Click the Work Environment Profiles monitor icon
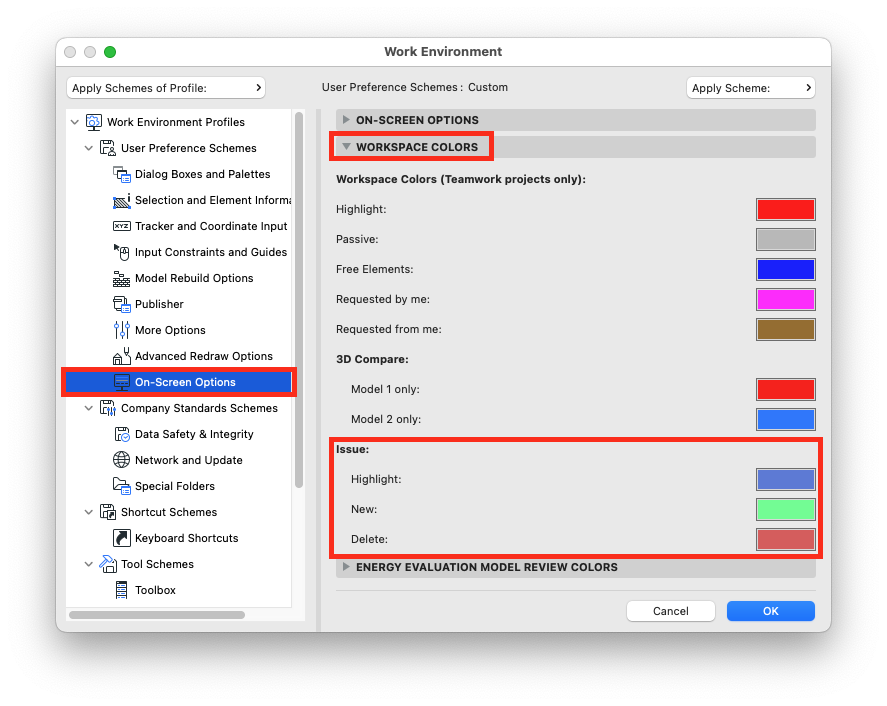The image size is (887, 706). 93,122
